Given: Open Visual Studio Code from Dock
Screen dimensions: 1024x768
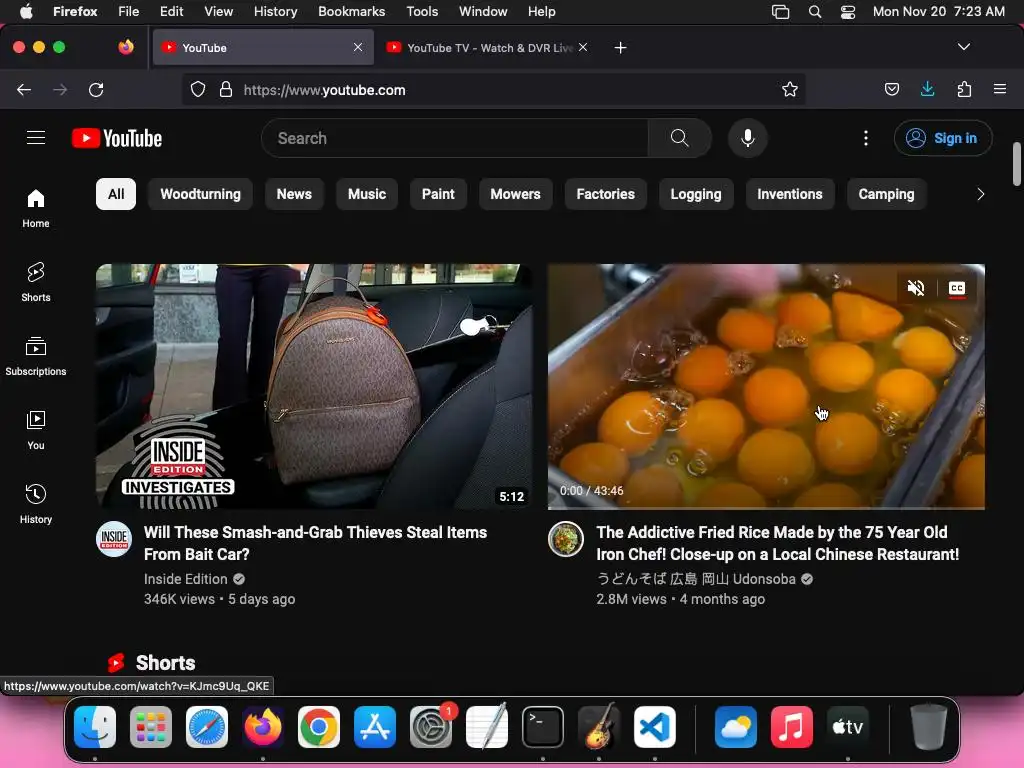Looking at the screenshot, I should pyautogui.click(x=655, y=726).
